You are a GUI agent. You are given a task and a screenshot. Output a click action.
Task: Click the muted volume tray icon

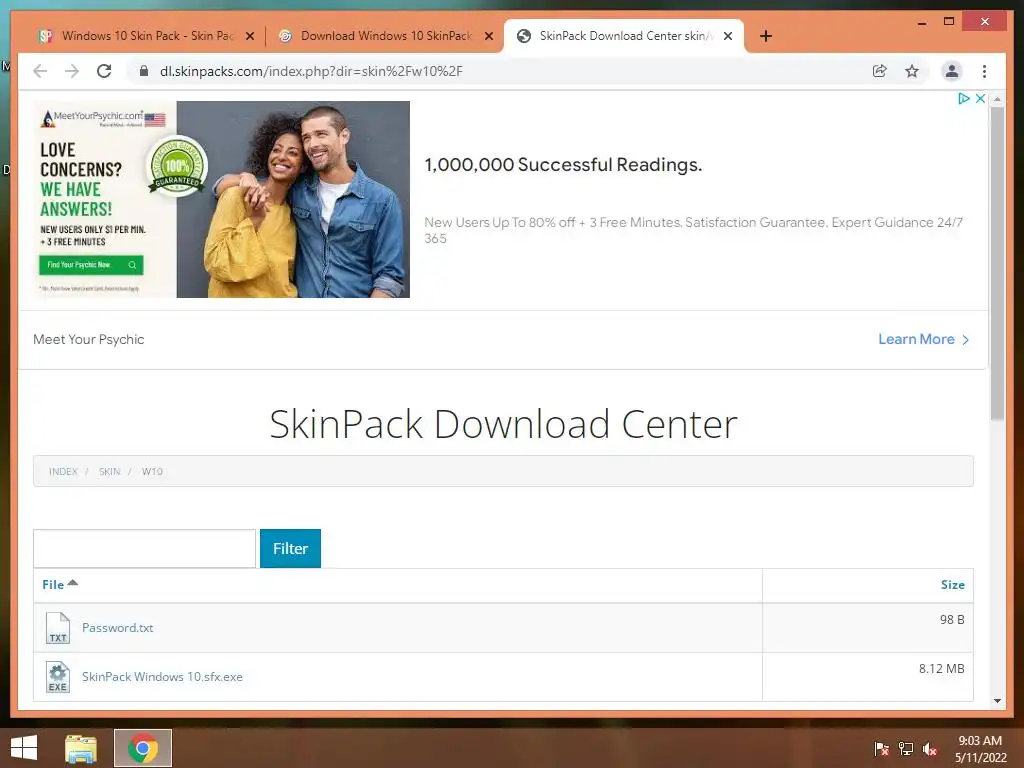[930, 748]
